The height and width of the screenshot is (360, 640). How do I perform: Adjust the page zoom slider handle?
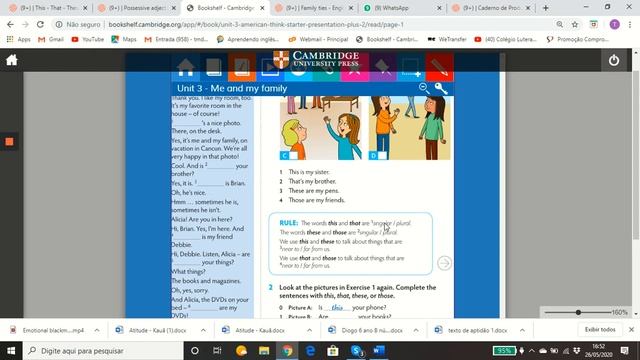click(578, 312)
